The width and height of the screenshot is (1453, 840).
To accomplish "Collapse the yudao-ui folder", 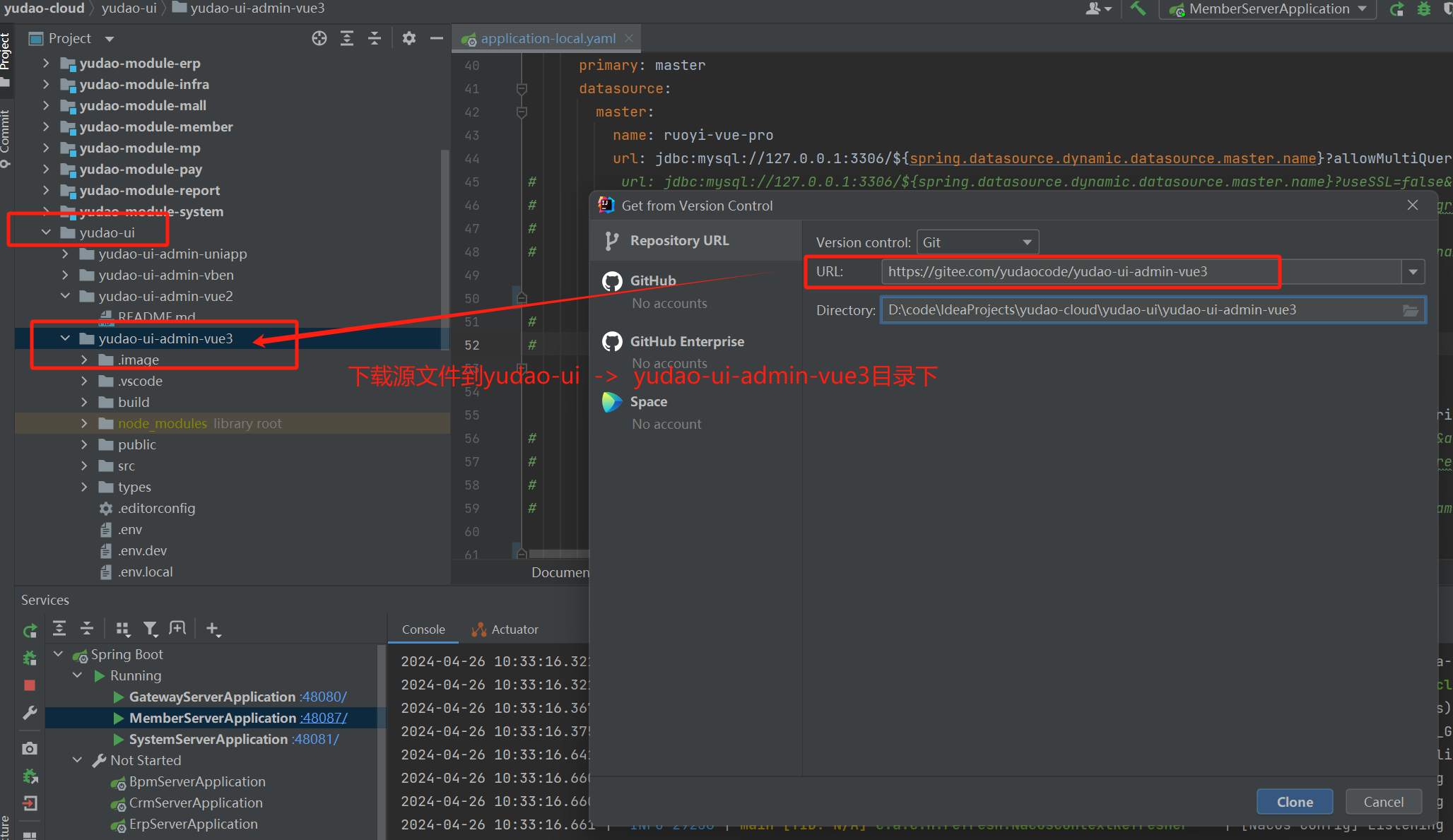I will [x=46, y=232].
